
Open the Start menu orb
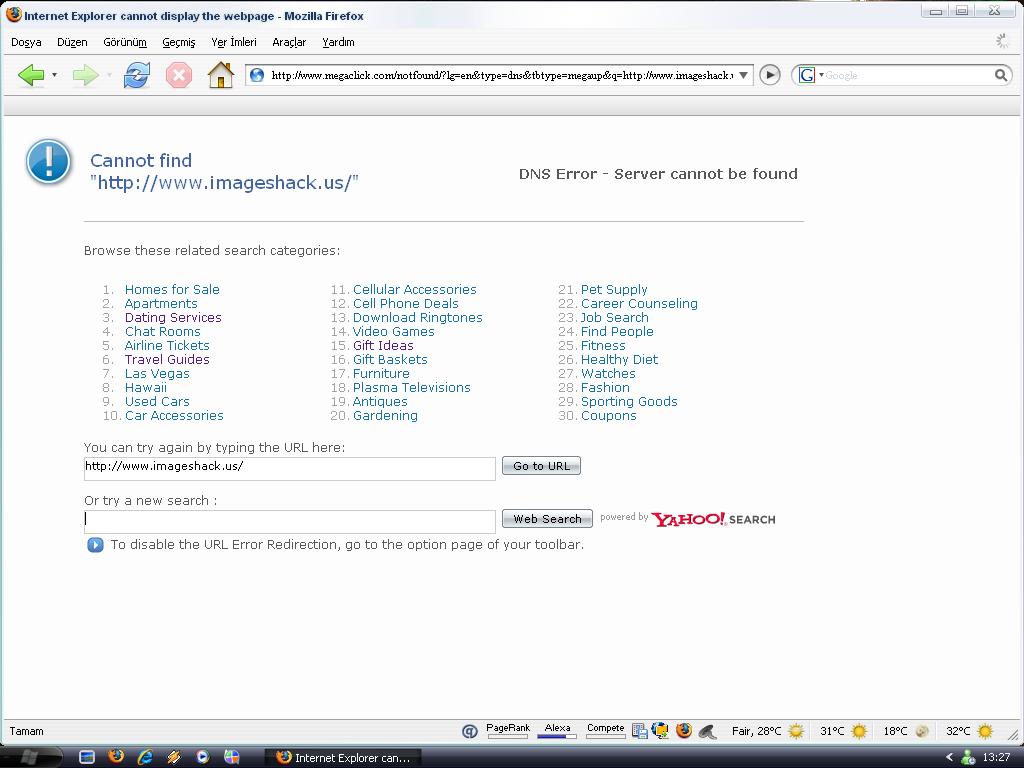(29, 757)
